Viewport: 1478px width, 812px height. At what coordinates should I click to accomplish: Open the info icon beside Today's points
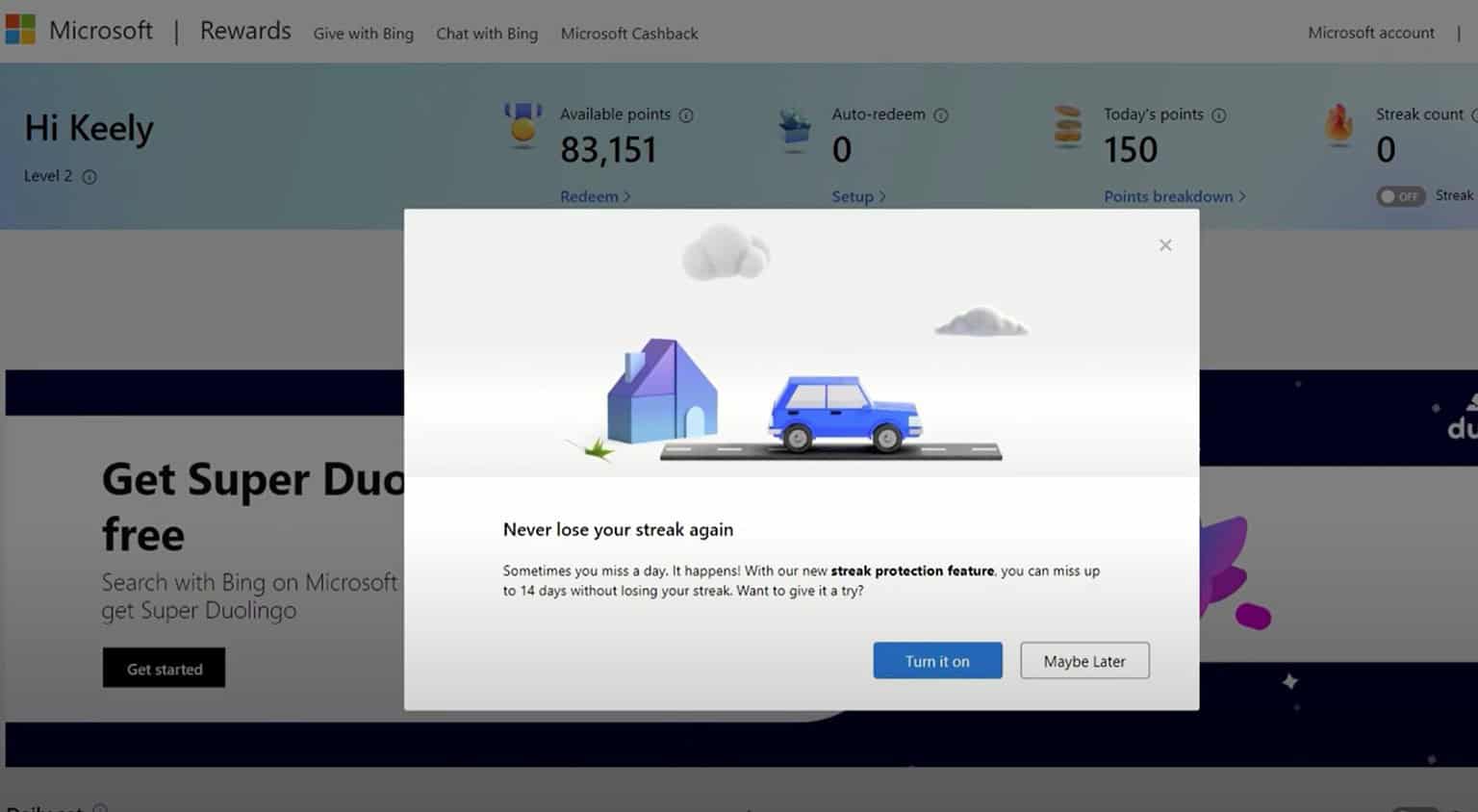coord(1220,114)
